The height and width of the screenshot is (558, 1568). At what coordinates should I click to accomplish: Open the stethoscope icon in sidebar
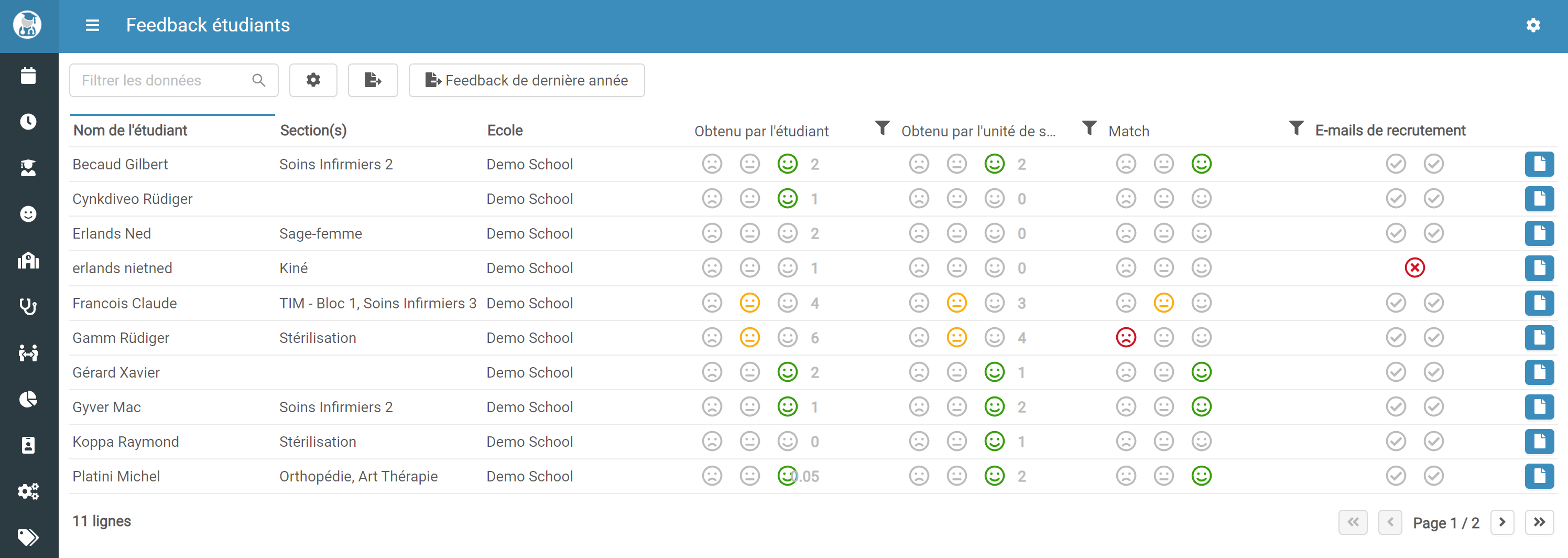[28, 306]
